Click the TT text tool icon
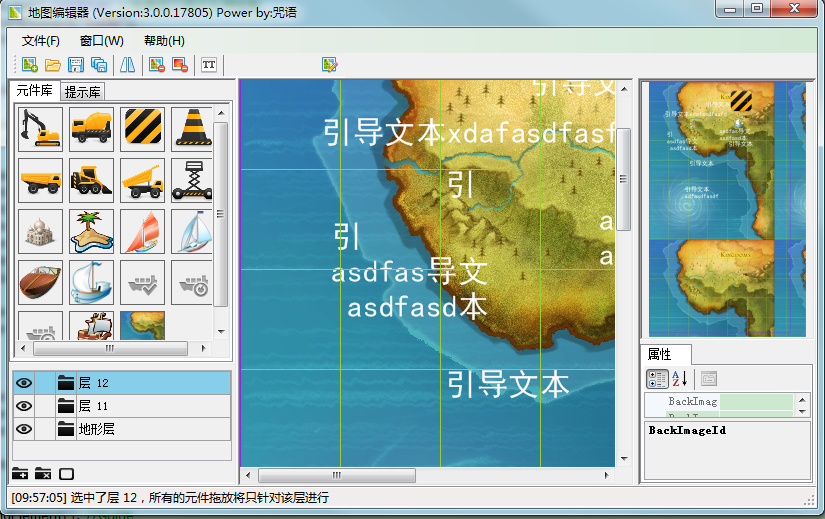 (209, 65)
